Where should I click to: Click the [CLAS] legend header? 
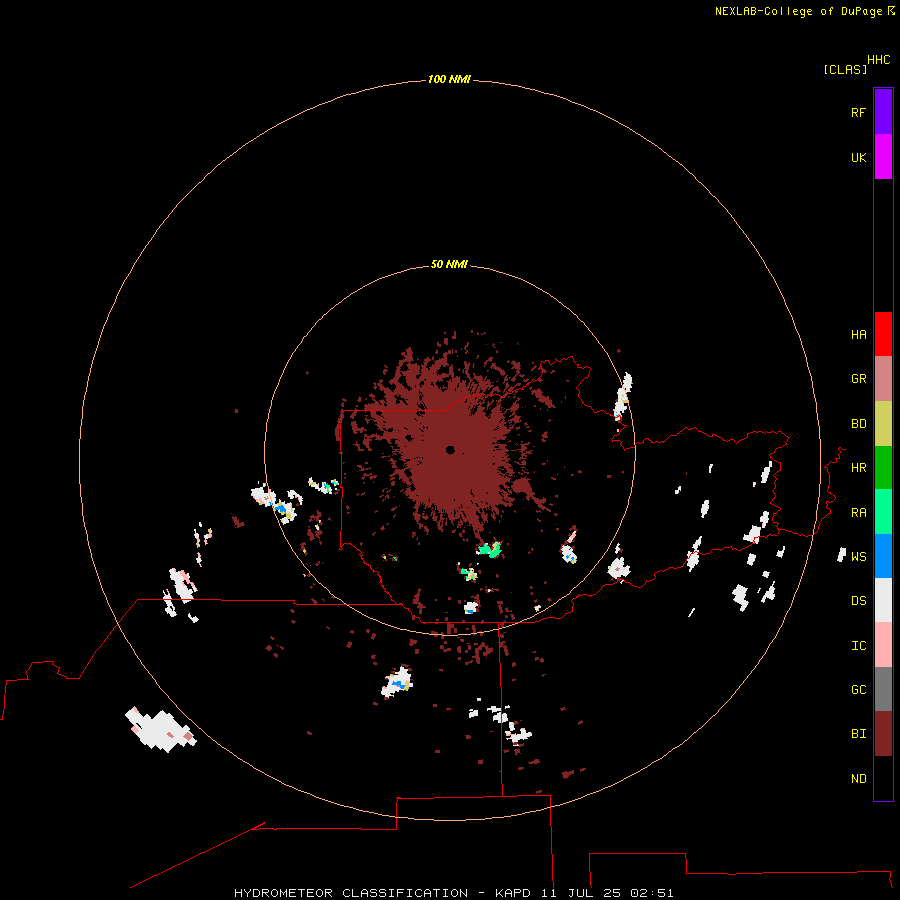pos(845,69)
